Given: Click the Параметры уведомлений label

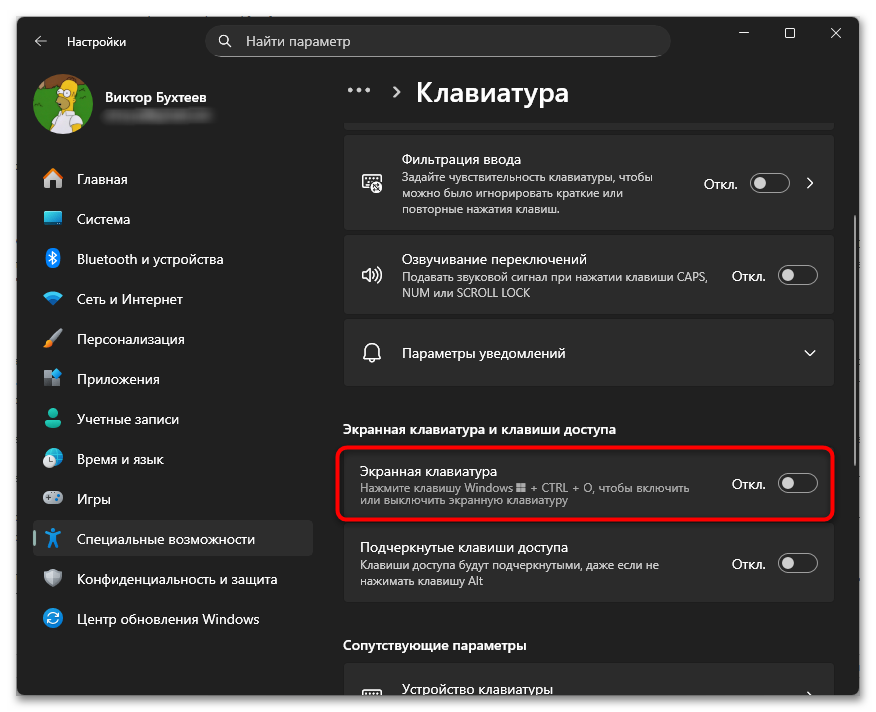Looking at the screenshot, I should pyautogui.click(x=483, y=353).
